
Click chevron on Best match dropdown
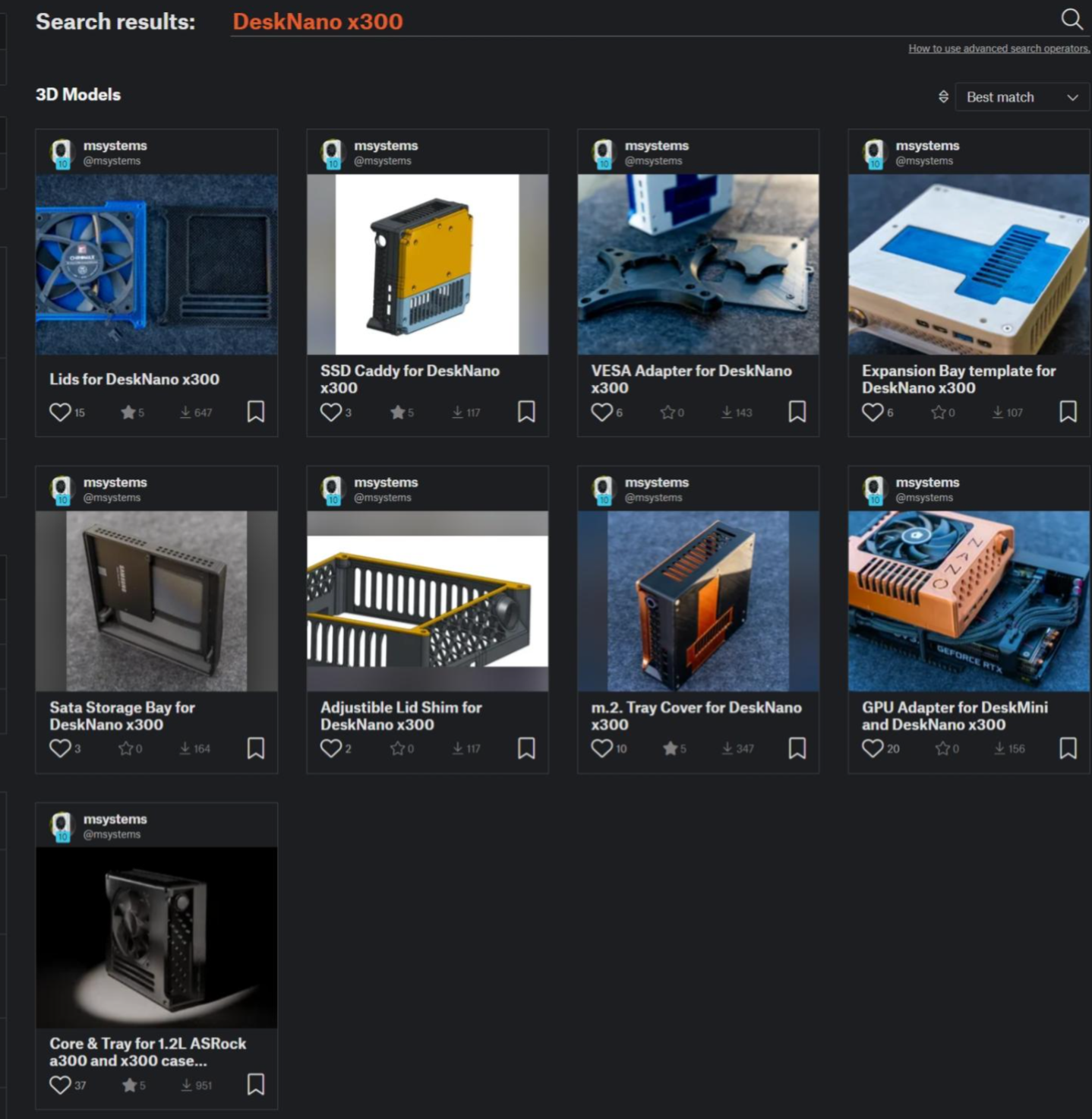pyautogui.click(x=1072, y=97)
